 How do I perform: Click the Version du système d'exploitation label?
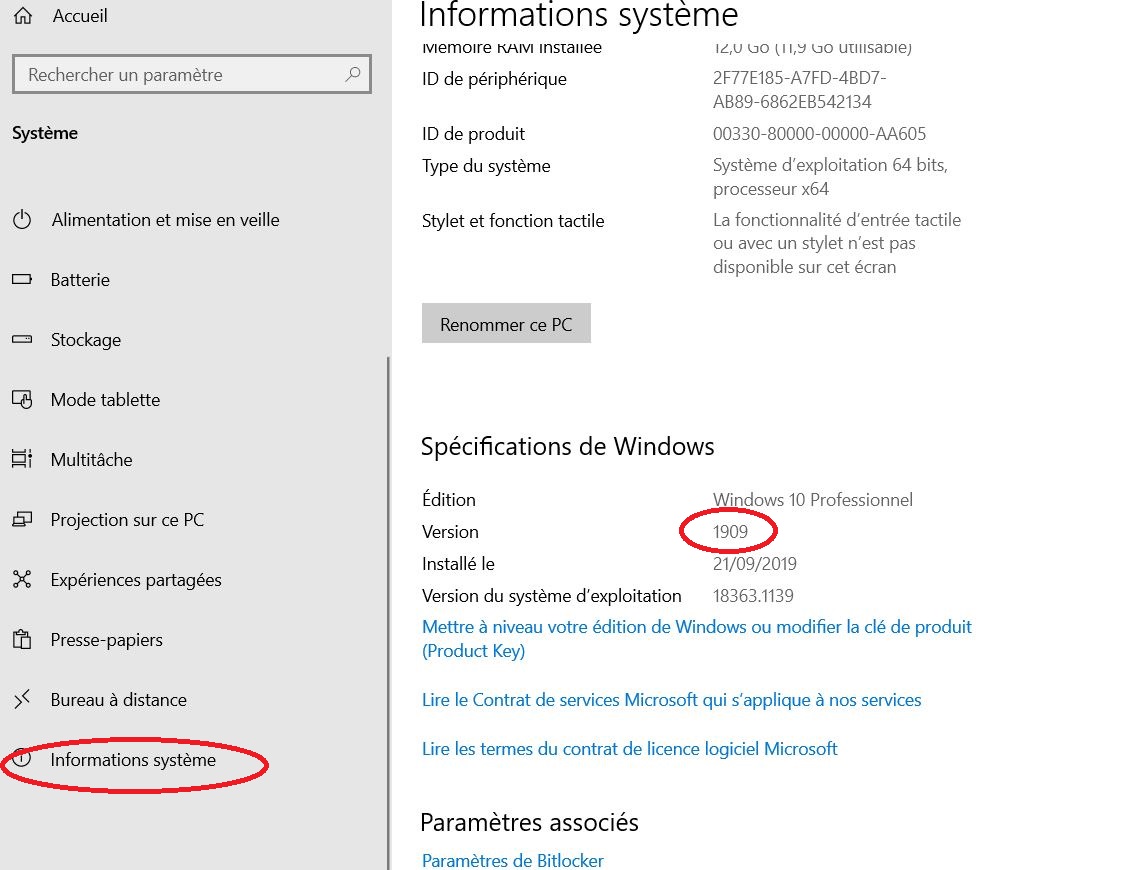pyautogui.click(x=552, y=596)
